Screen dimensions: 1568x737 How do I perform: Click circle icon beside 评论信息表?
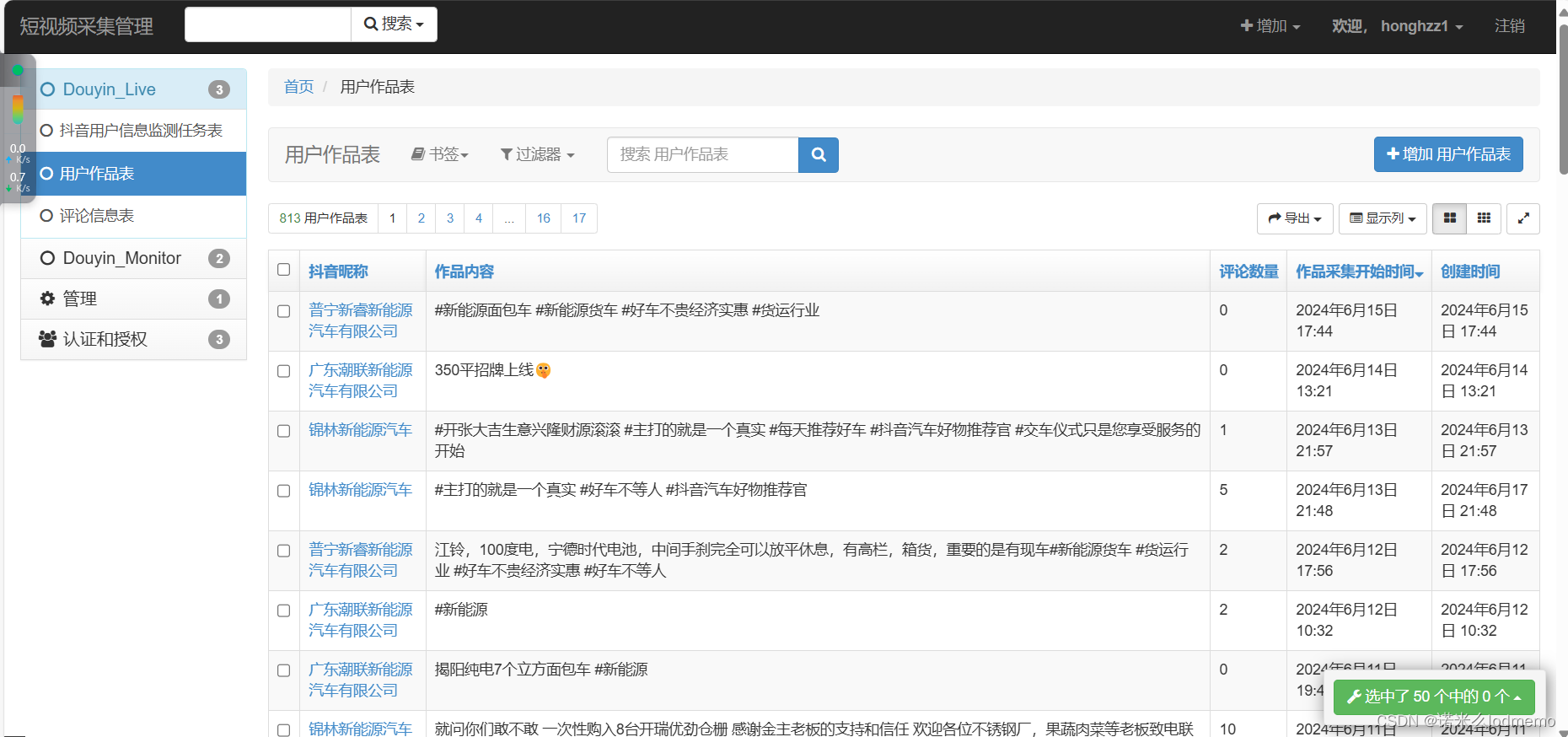click(46, 216)
